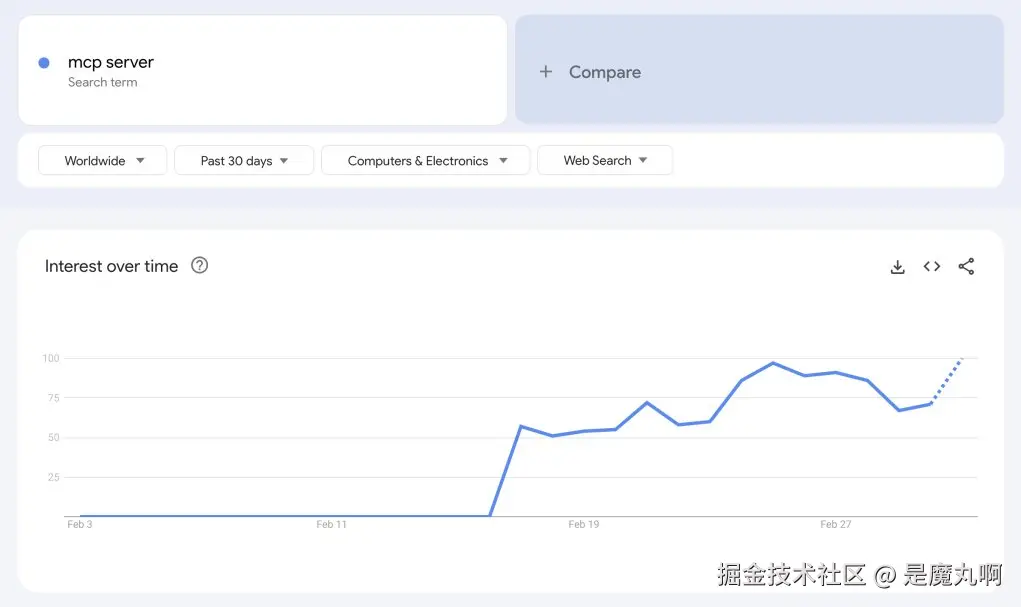The image size is (1021, 607).
Task: Expand the Web Search type dropdown
Action: pos(605,160)
